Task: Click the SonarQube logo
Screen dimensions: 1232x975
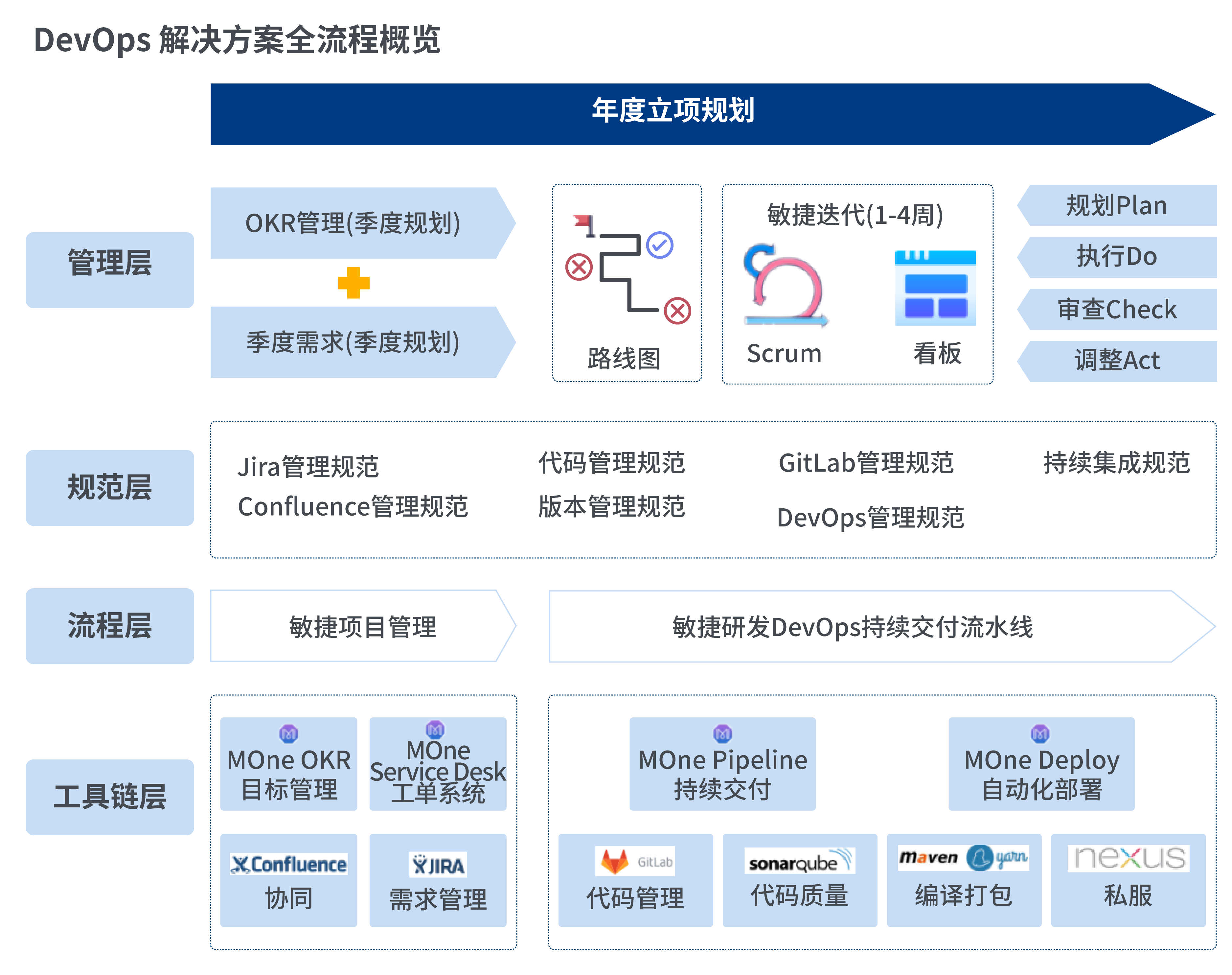Action: point(799,861)
